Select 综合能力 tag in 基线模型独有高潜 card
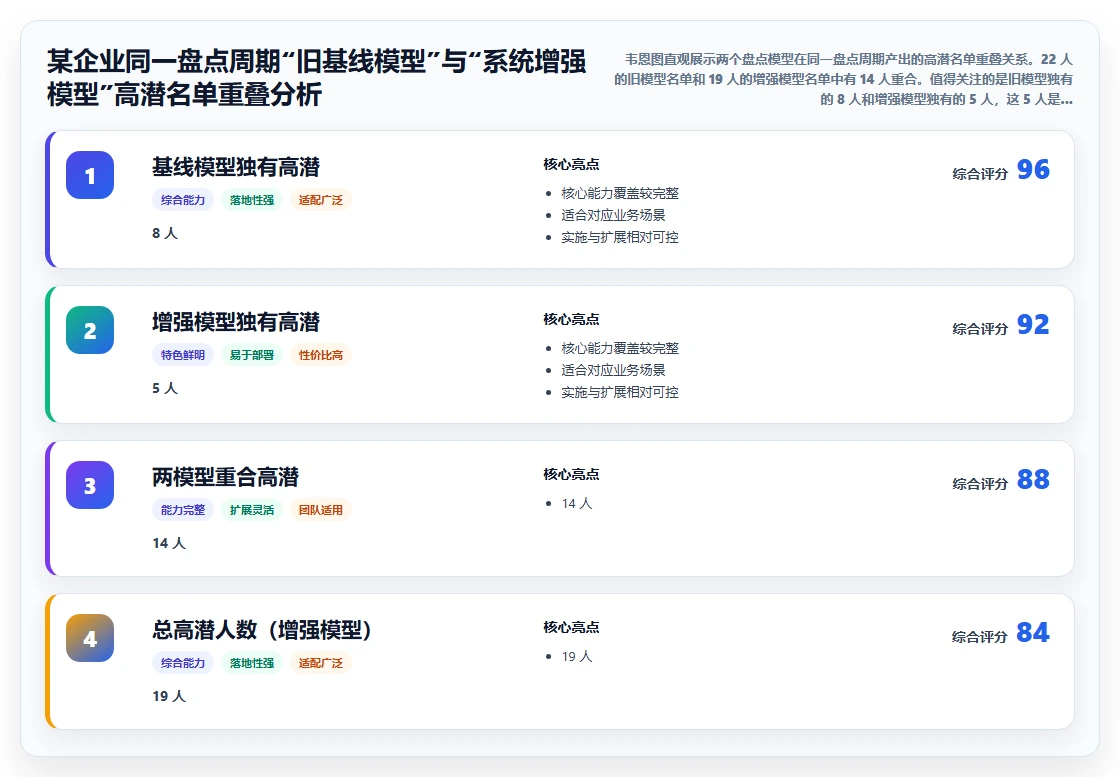Viewport: 1120px width, 777px height. pyautogui.click(x=183, y=200)
